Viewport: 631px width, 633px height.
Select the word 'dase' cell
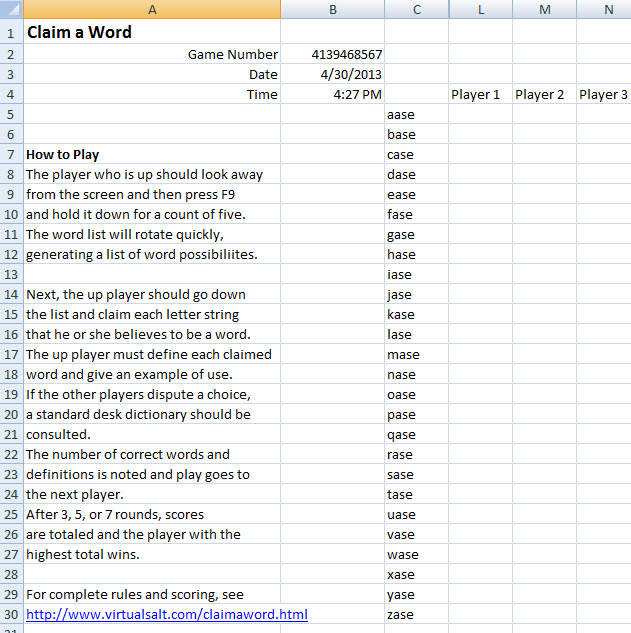[x=417, y=174]
